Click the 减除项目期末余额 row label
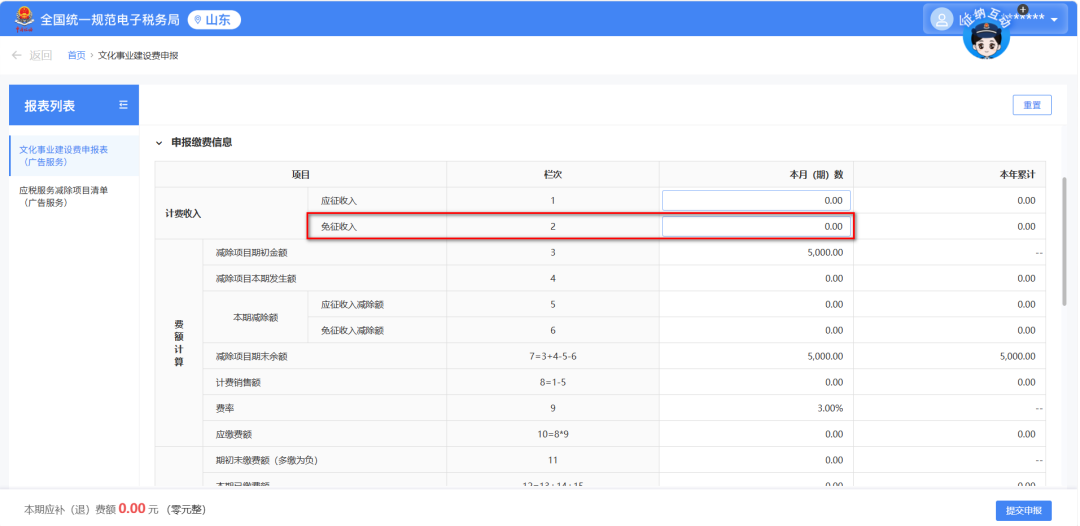This screenshot has width=1080, height=526. [251, 357]
